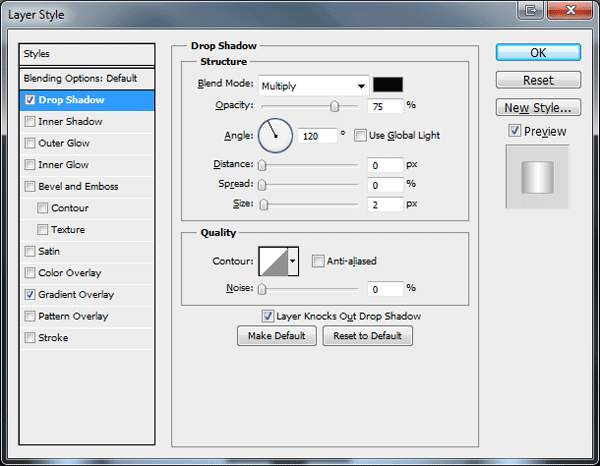Open the New Style dialog
Screen dimensions: 600x466
coord(538,108)
